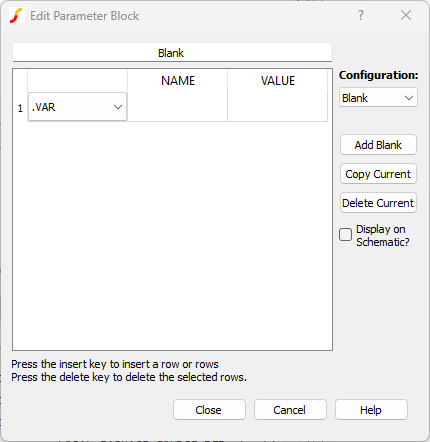Click the SIMetrix logo icon in title bar
430x442 pixels.
[x=16, y=15]
